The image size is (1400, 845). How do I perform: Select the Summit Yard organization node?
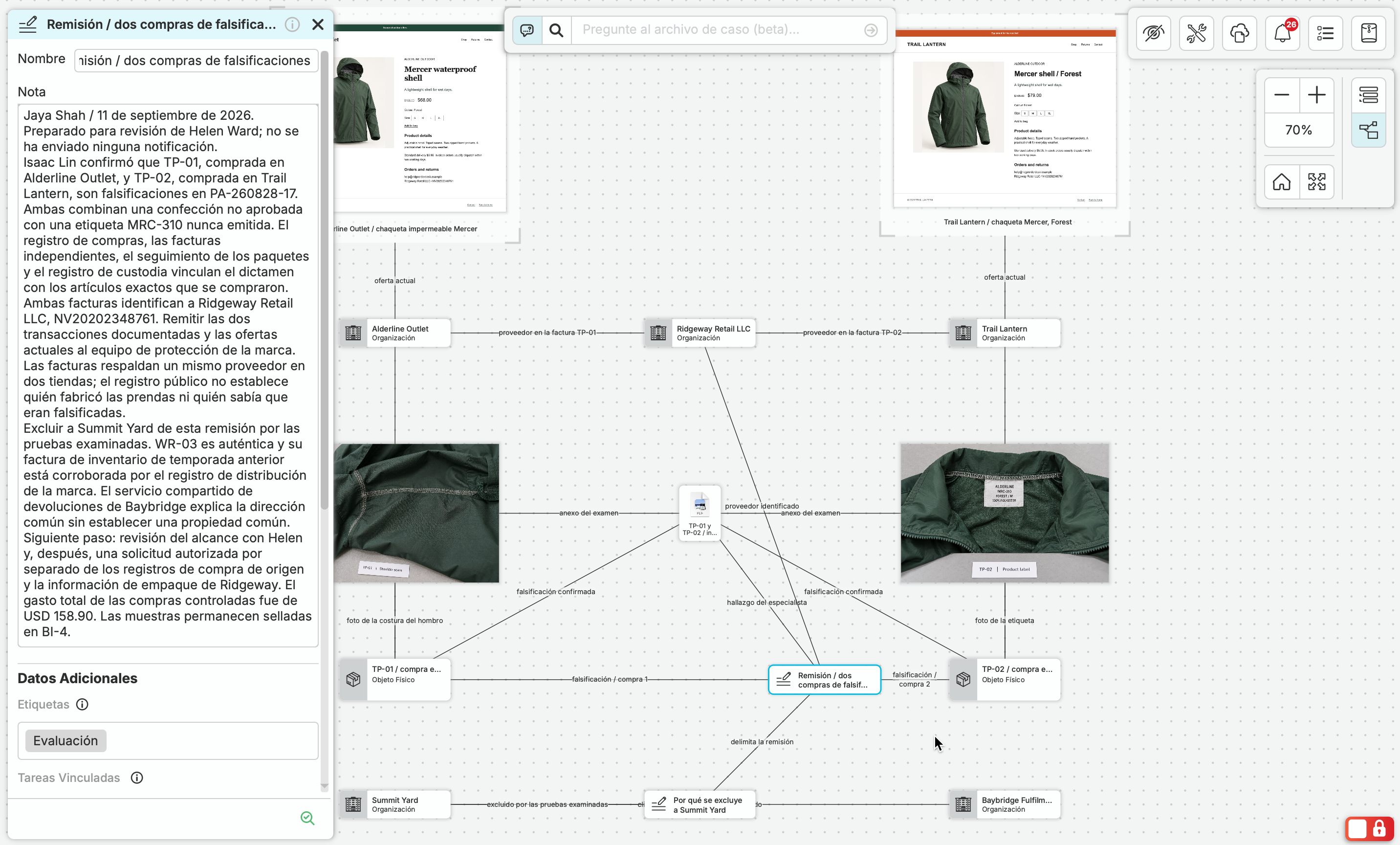point(395,804)
